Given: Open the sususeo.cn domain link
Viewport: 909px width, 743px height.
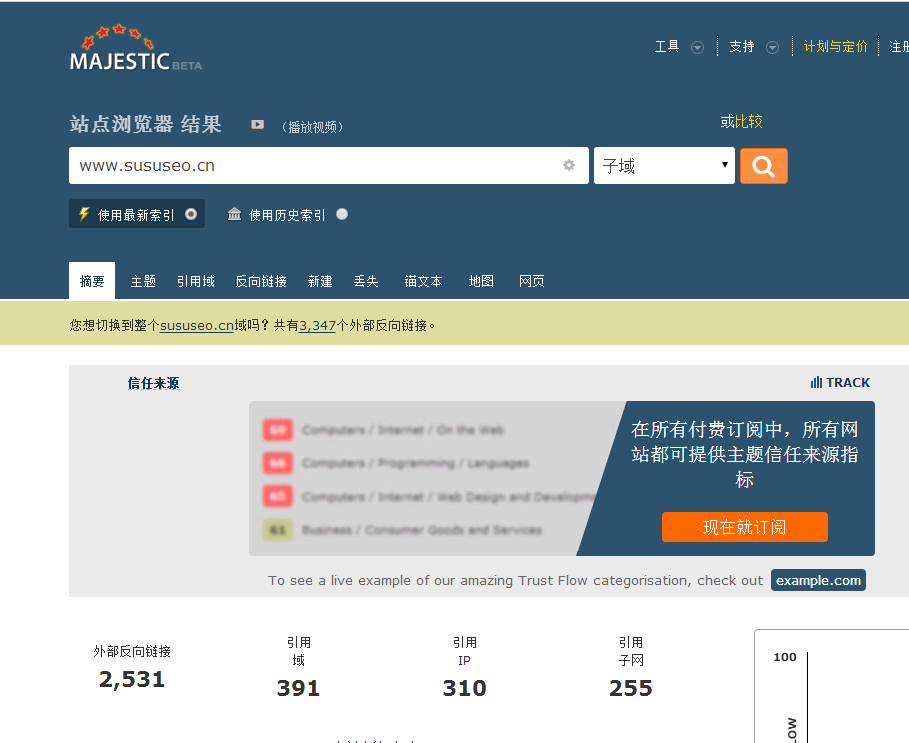Looking at the screenshot, I should coord(196,325).
